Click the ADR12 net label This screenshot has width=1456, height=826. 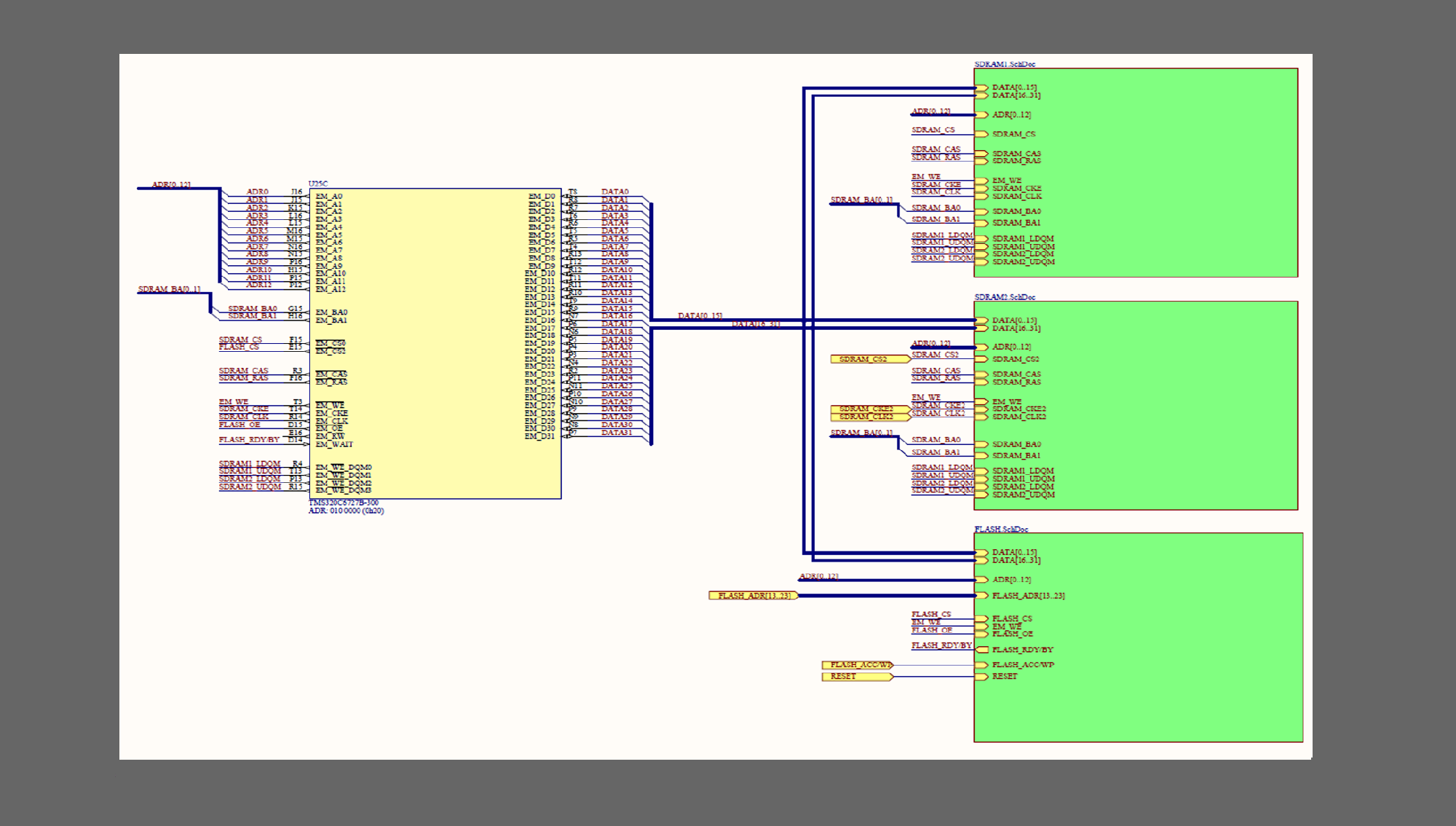(x=259, y=286)
